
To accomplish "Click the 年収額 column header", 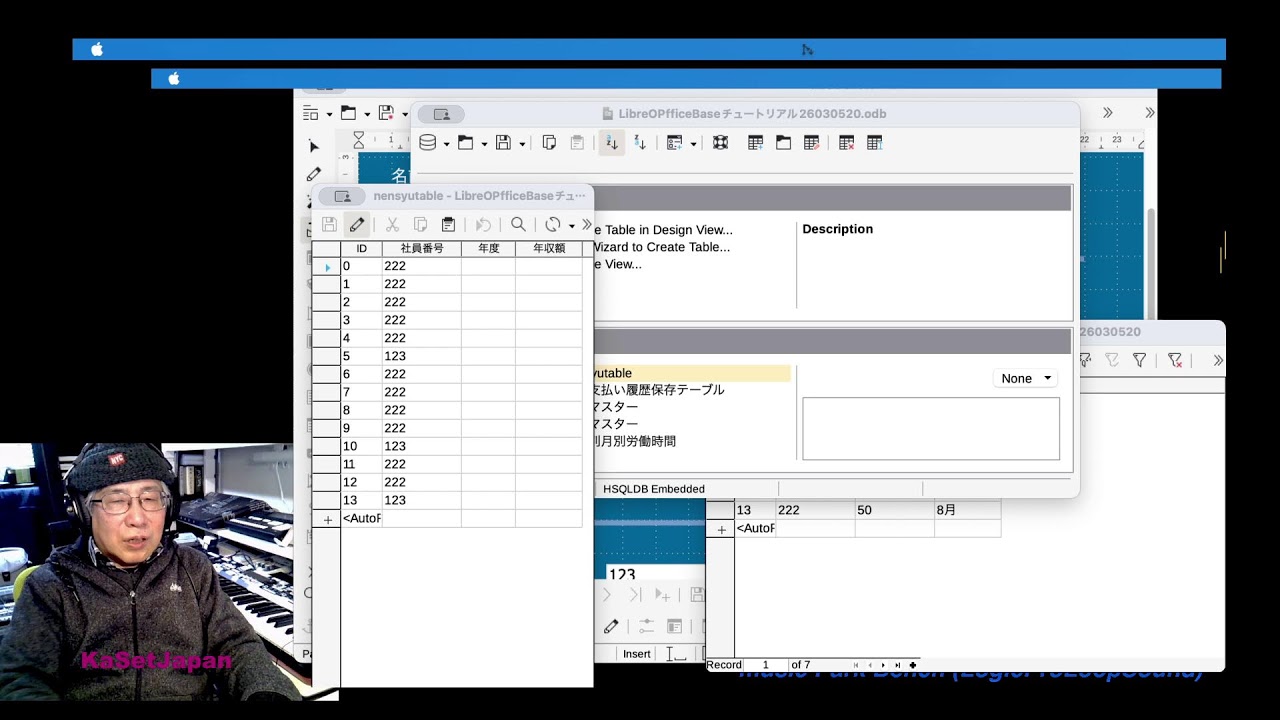I will tap(549, 248).
